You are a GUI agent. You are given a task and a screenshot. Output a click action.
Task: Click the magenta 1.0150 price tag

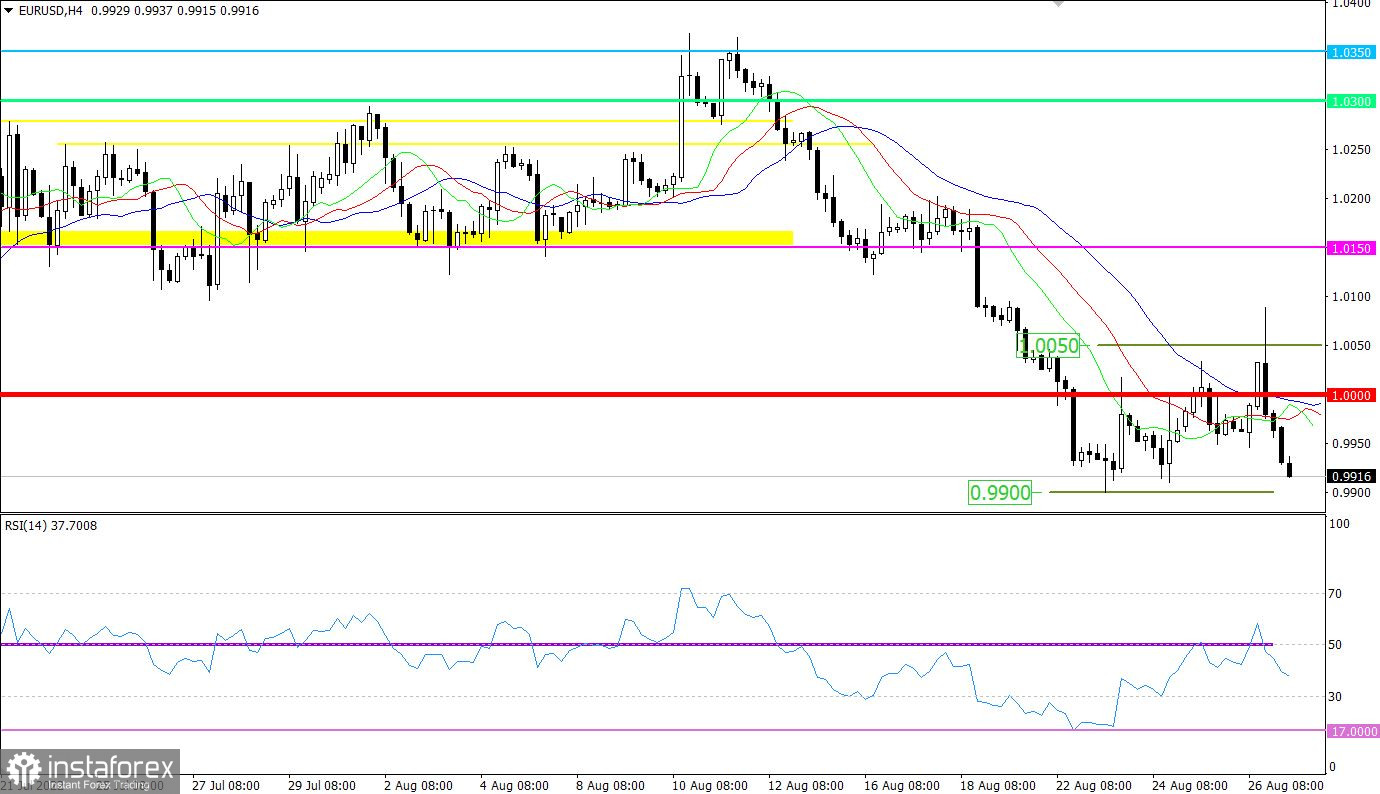[x=1352, y=247]
